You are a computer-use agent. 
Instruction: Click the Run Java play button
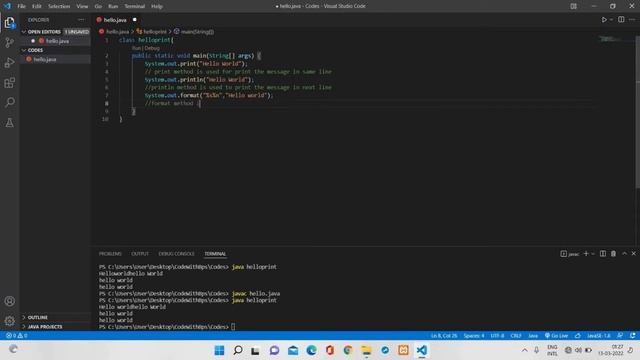point(604,20)
